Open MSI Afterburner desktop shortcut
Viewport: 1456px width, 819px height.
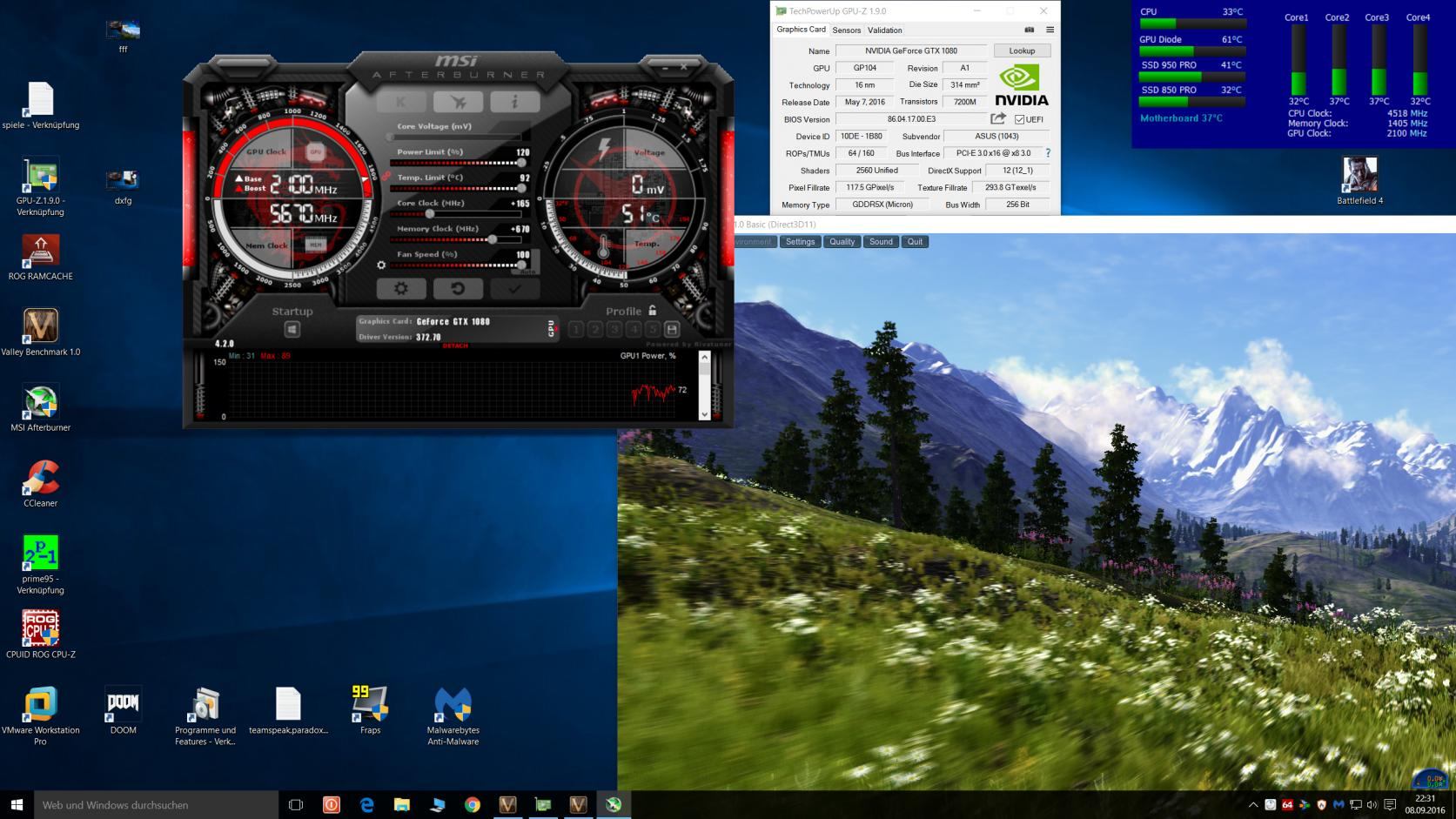[x=40, y=408]
